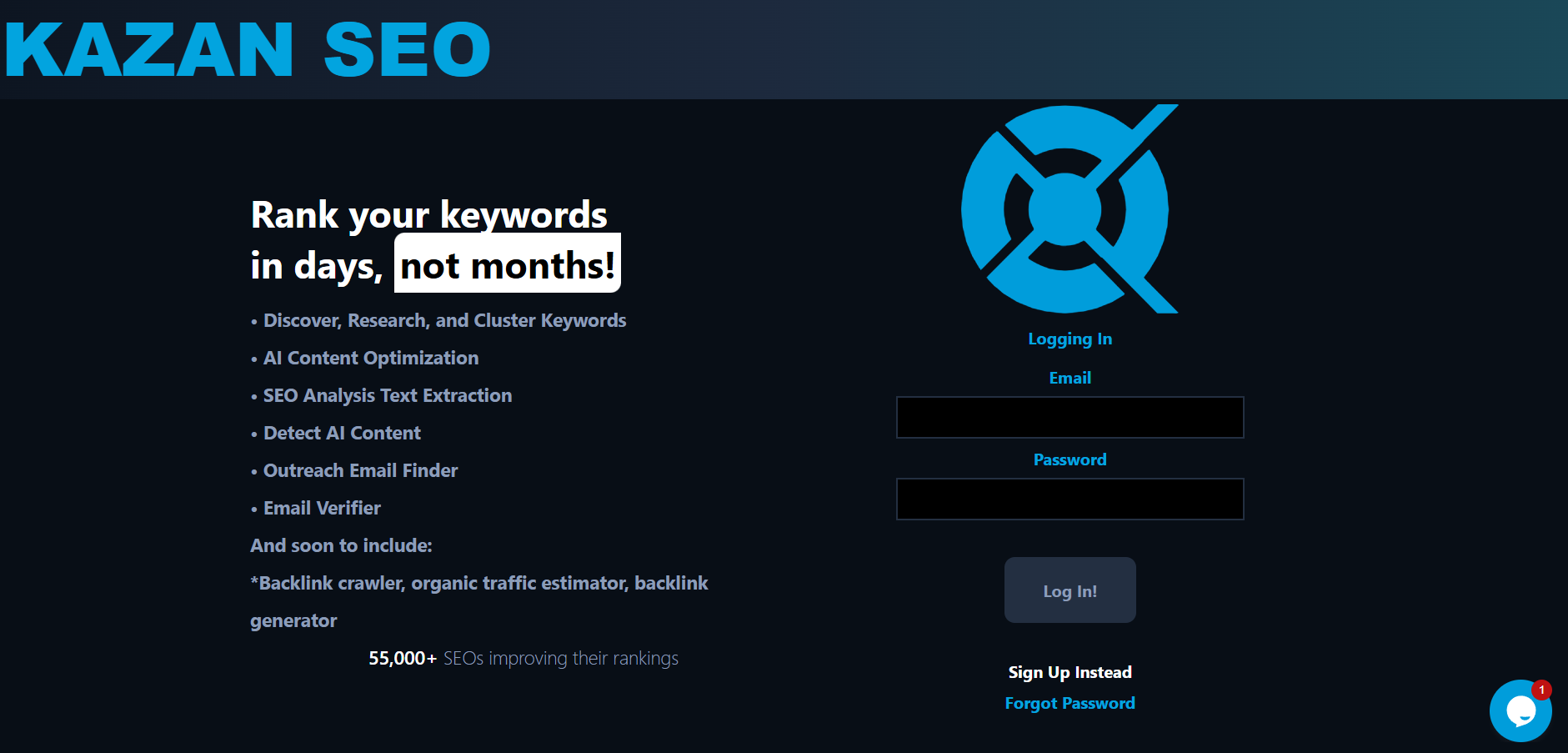Click the "Rank your keywords" headline
This screenshot has height=753, width=1568.
click(x=428, y=215)
